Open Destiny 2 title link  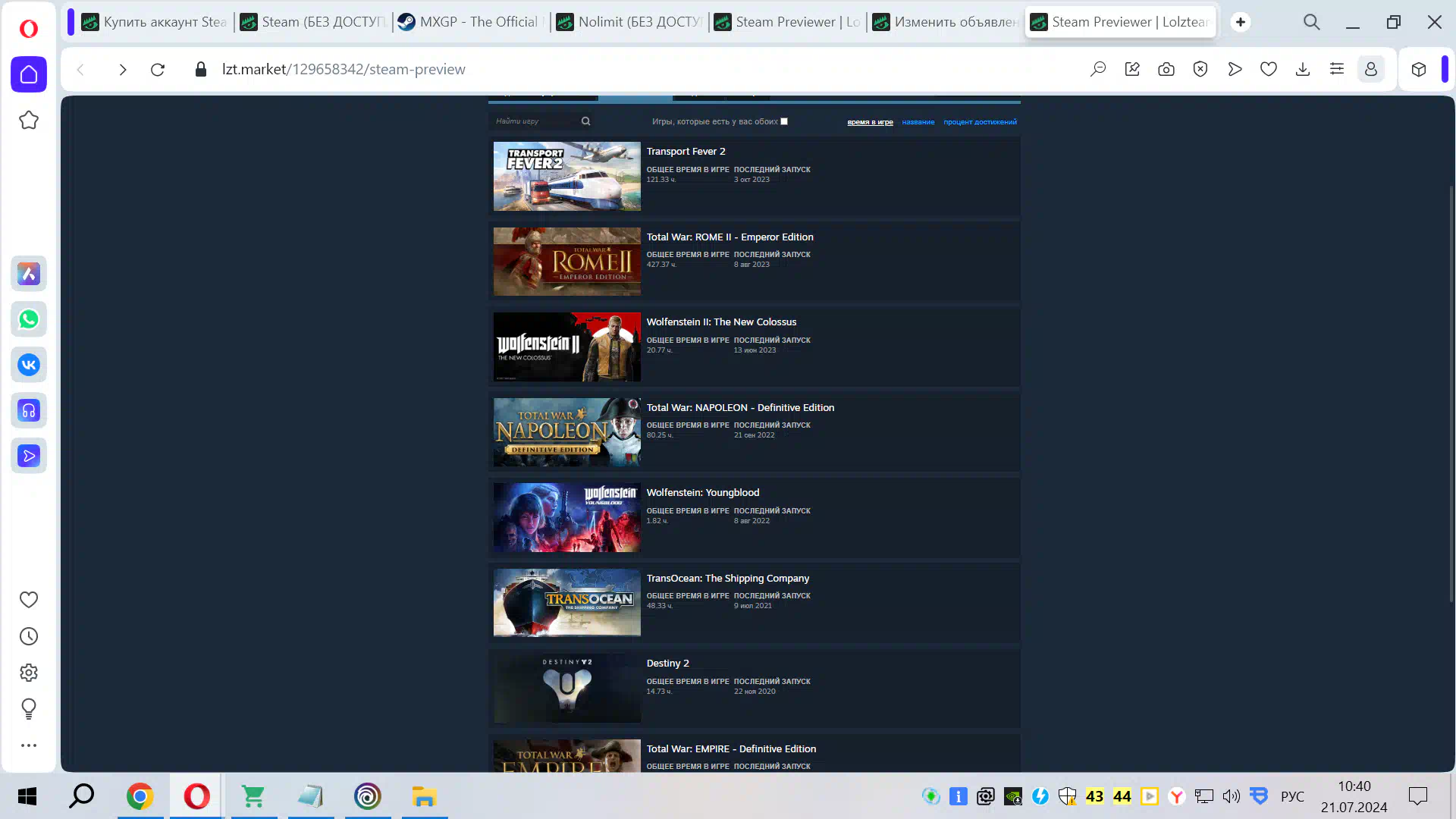[667, 664]
